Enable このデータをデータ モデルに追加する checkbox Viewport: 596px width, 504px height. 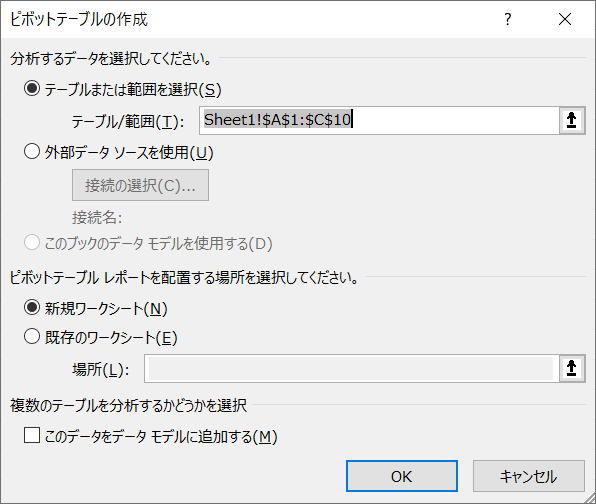pyautogui.click(x=32, y=436)
